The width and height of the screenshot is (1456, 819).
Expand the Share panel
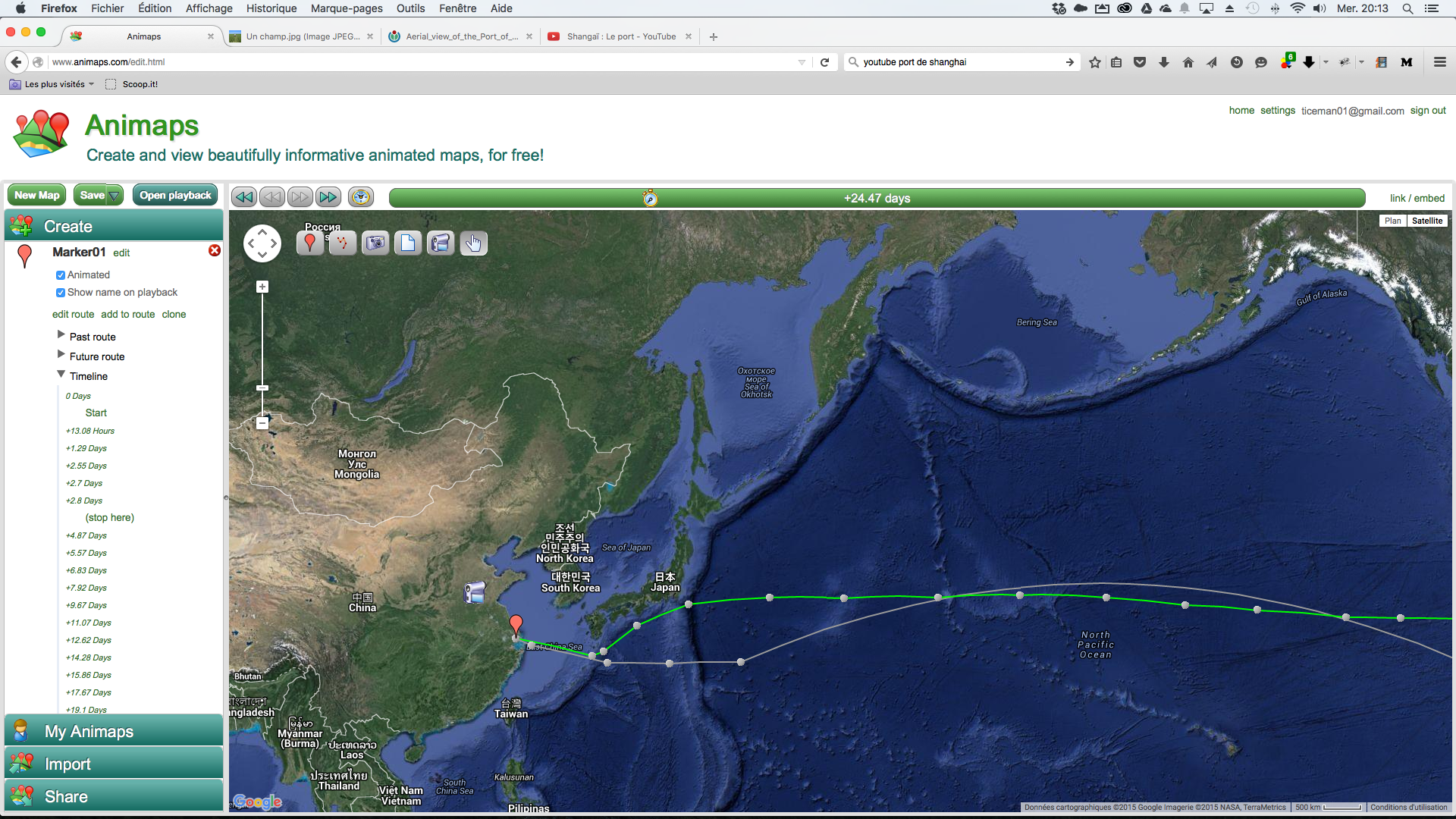tap(114, 796)
